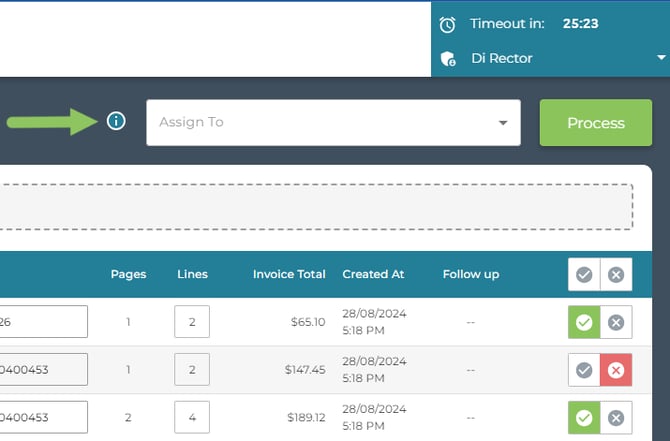Click the timeout alarm clock icon
The height and width of the screenshot is (441, 670).
tap(448, 24)
